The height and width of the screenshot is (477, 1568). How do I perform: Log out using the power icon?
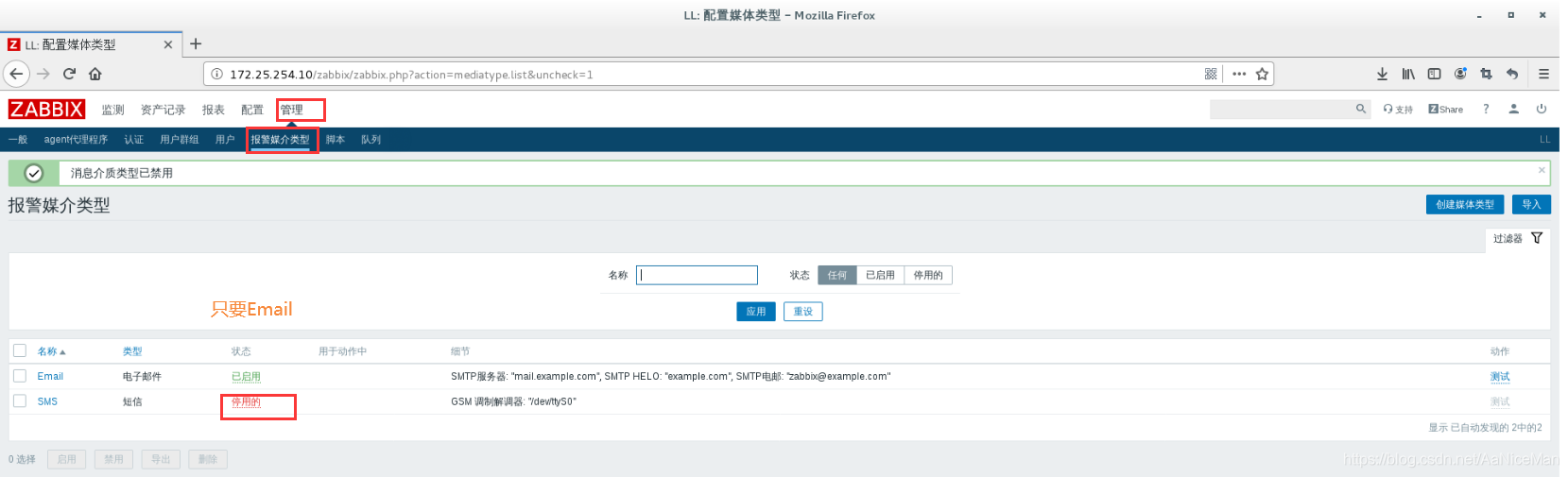[x=1541, y=109]
